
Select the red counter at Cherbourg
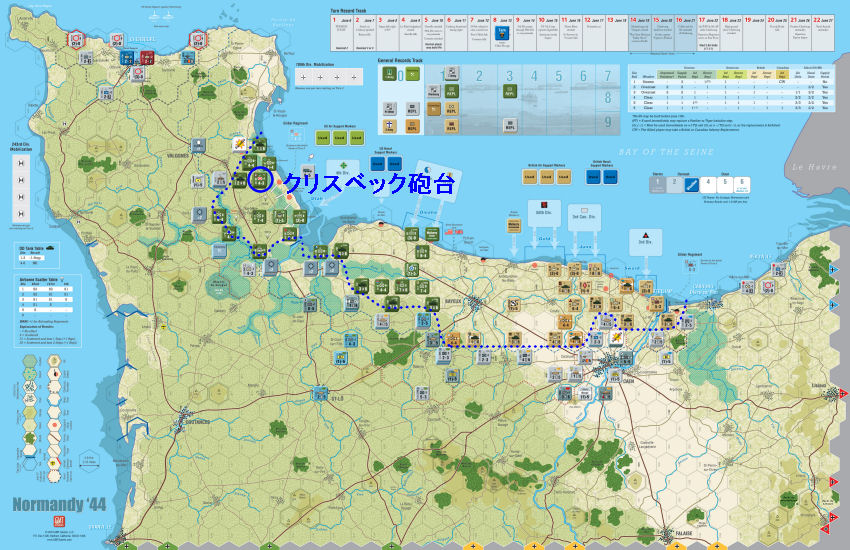(147, 57)
